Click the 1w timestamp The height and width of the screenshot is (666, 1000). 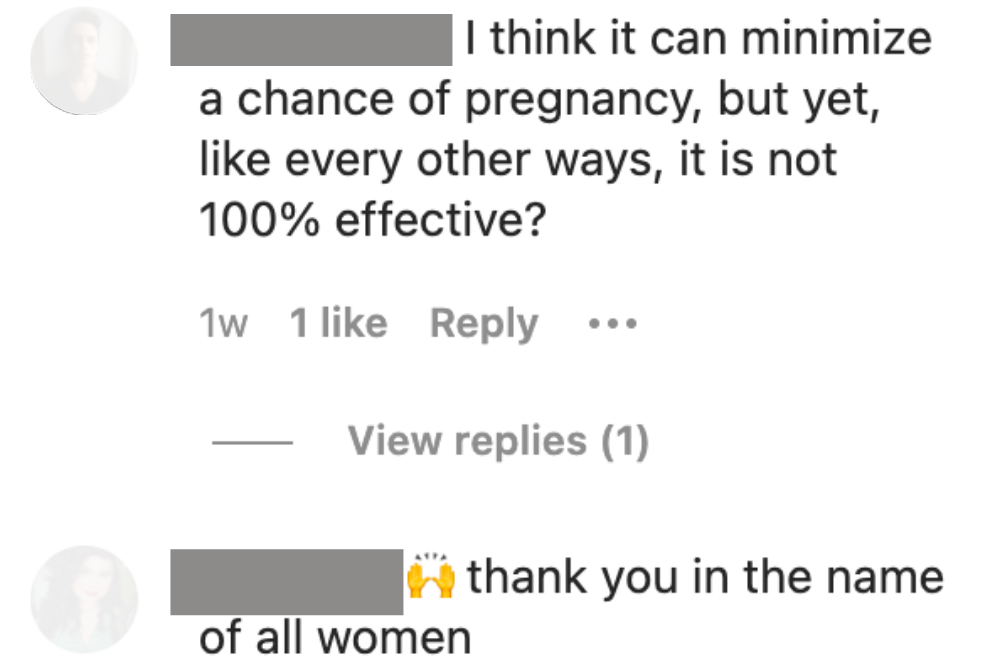[x=223, y=323]
